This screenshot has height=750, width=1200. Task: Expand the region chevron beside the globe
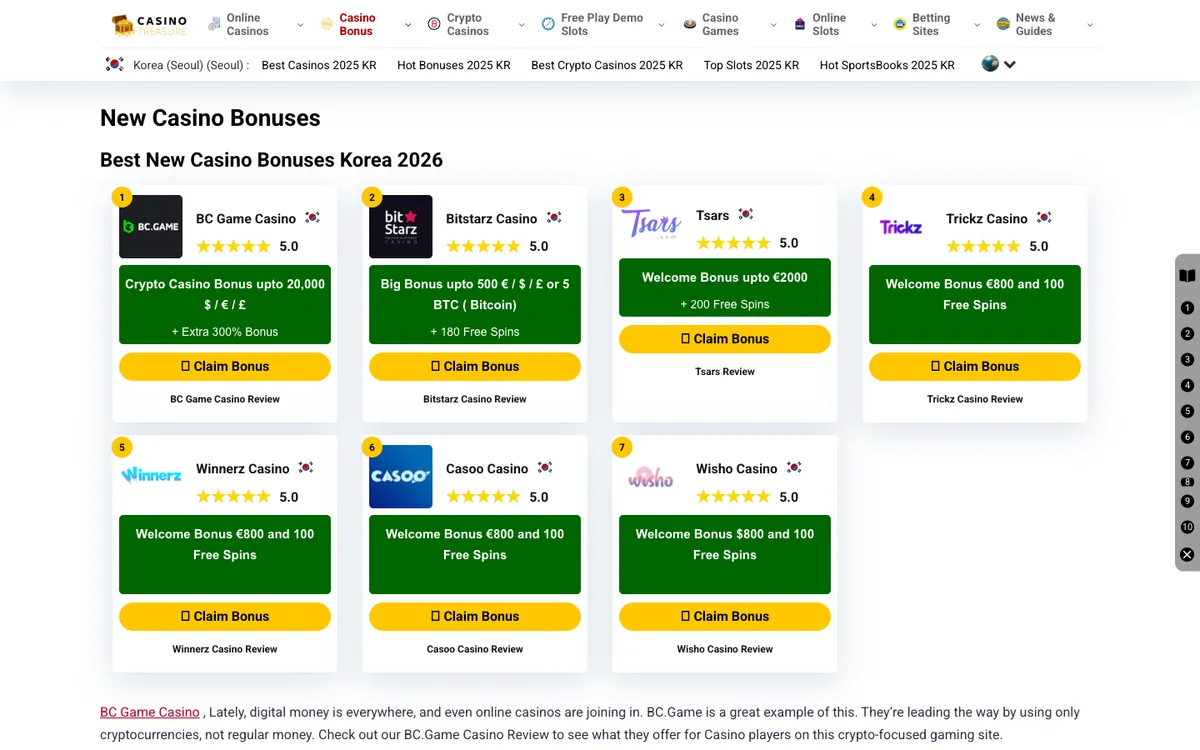(x=1010, y=65)
